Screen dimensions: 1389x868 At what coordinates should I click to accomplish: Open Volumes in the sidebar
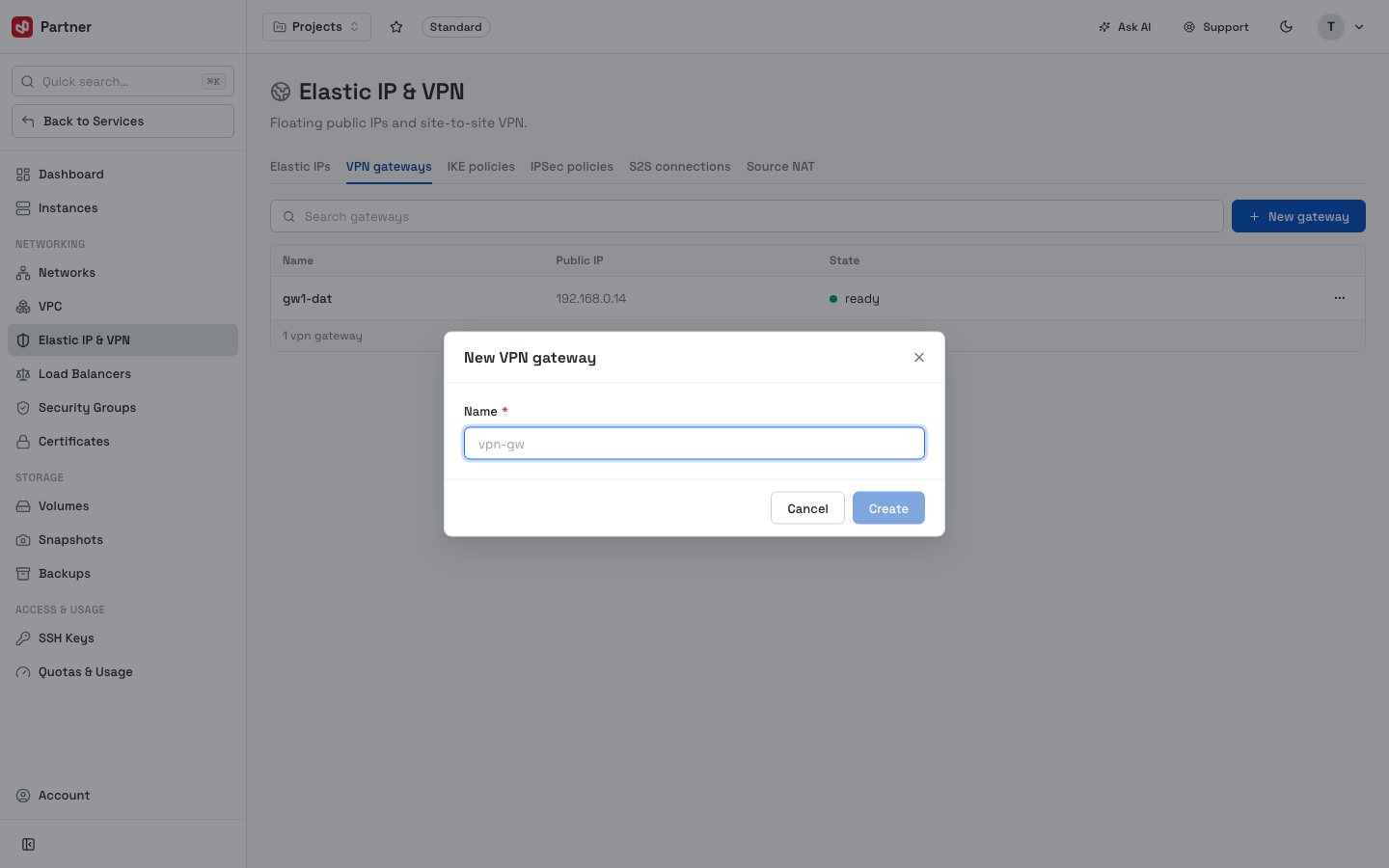pos(123,506)
